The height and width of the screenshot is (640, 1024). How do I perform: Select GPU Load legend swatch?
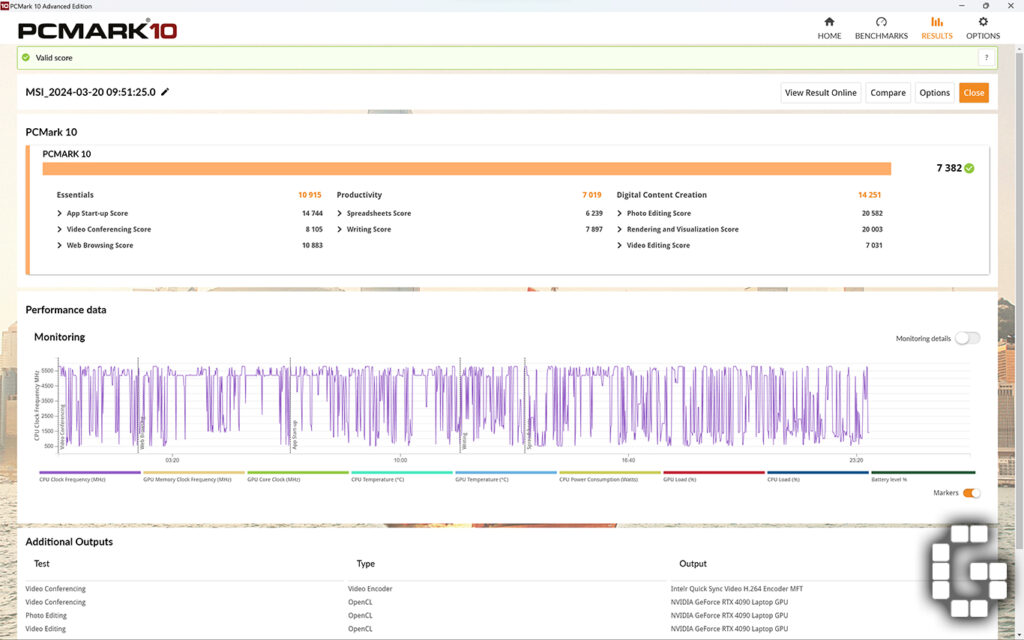pos(714,472)
